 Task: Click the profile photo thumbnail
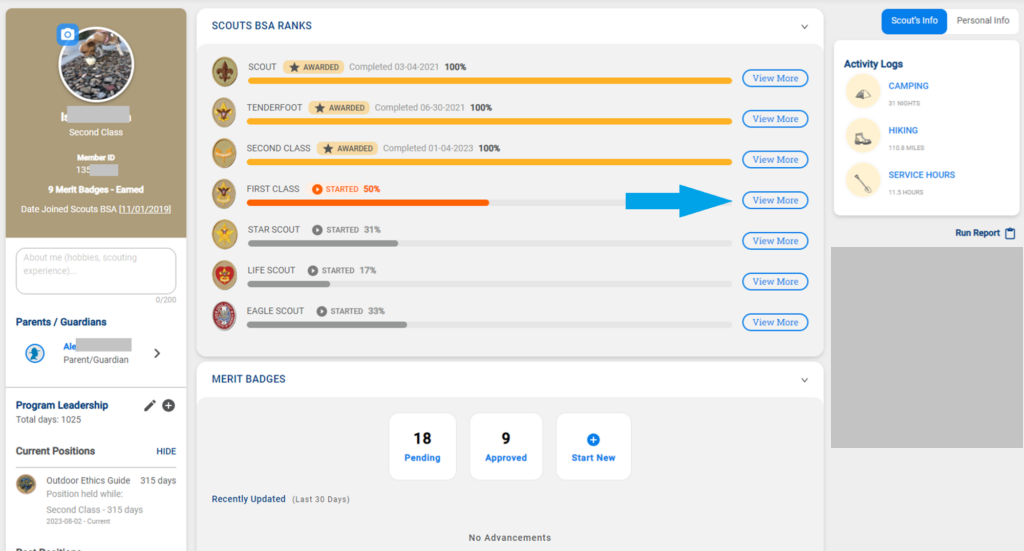(96, 64)
